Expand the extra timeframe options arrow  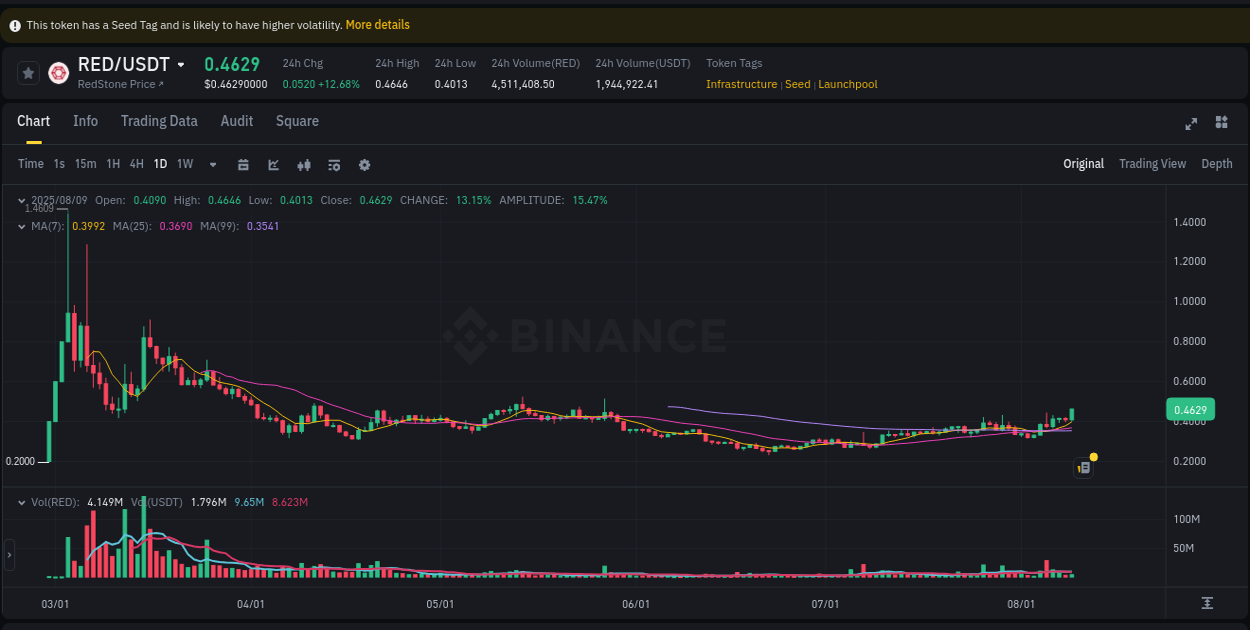tap(212, 164)
